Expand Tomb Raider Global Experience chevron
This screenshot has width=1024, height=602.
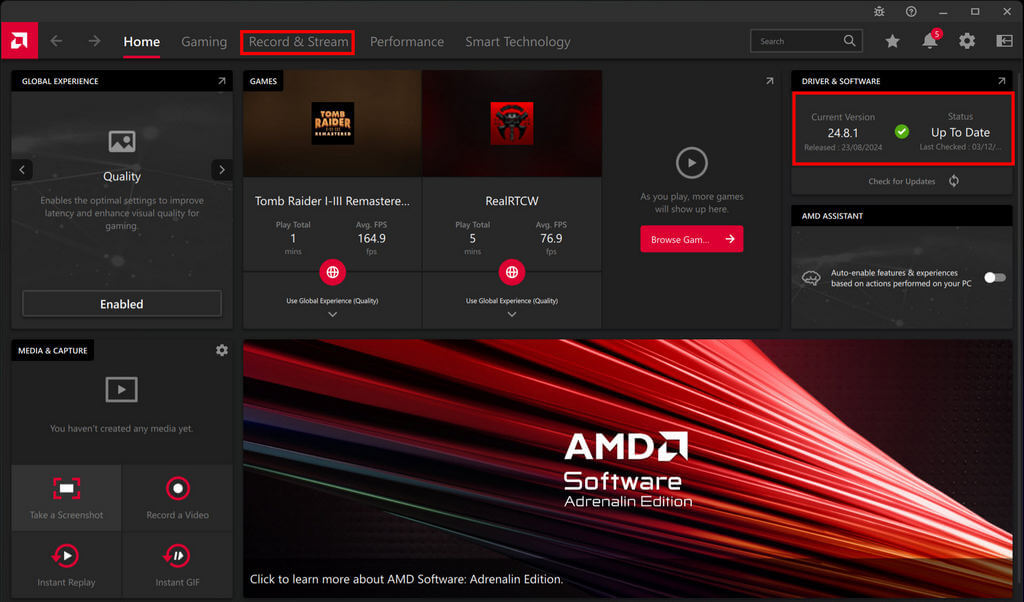pyautogui.click(x=332, y=314)
